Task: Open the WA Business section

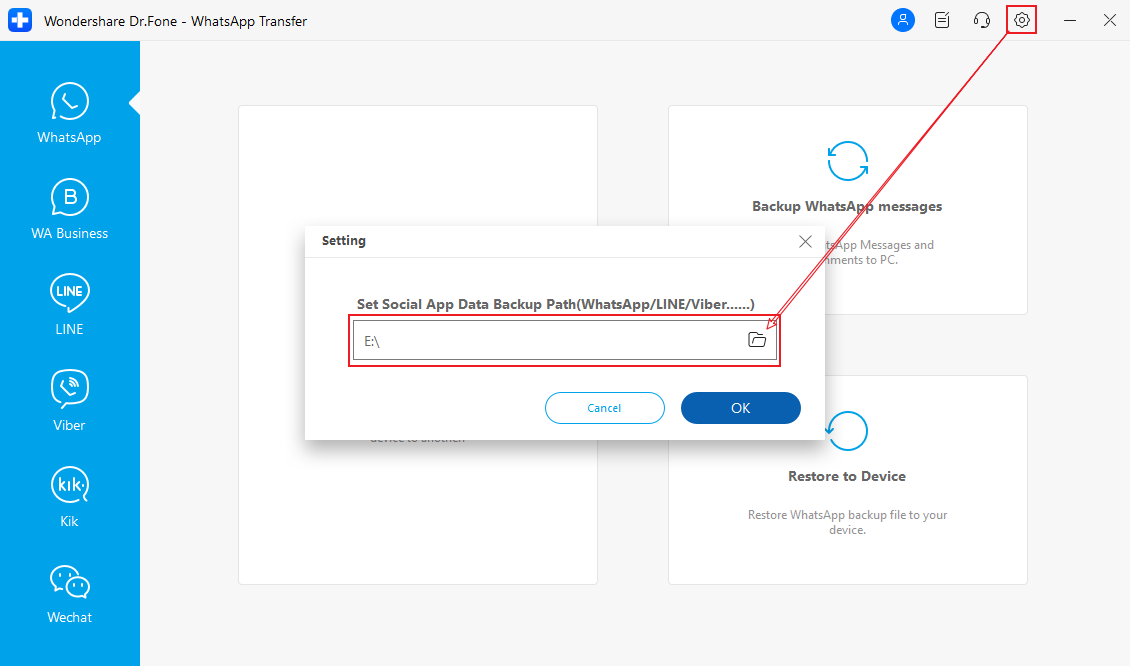Action: 69,198
